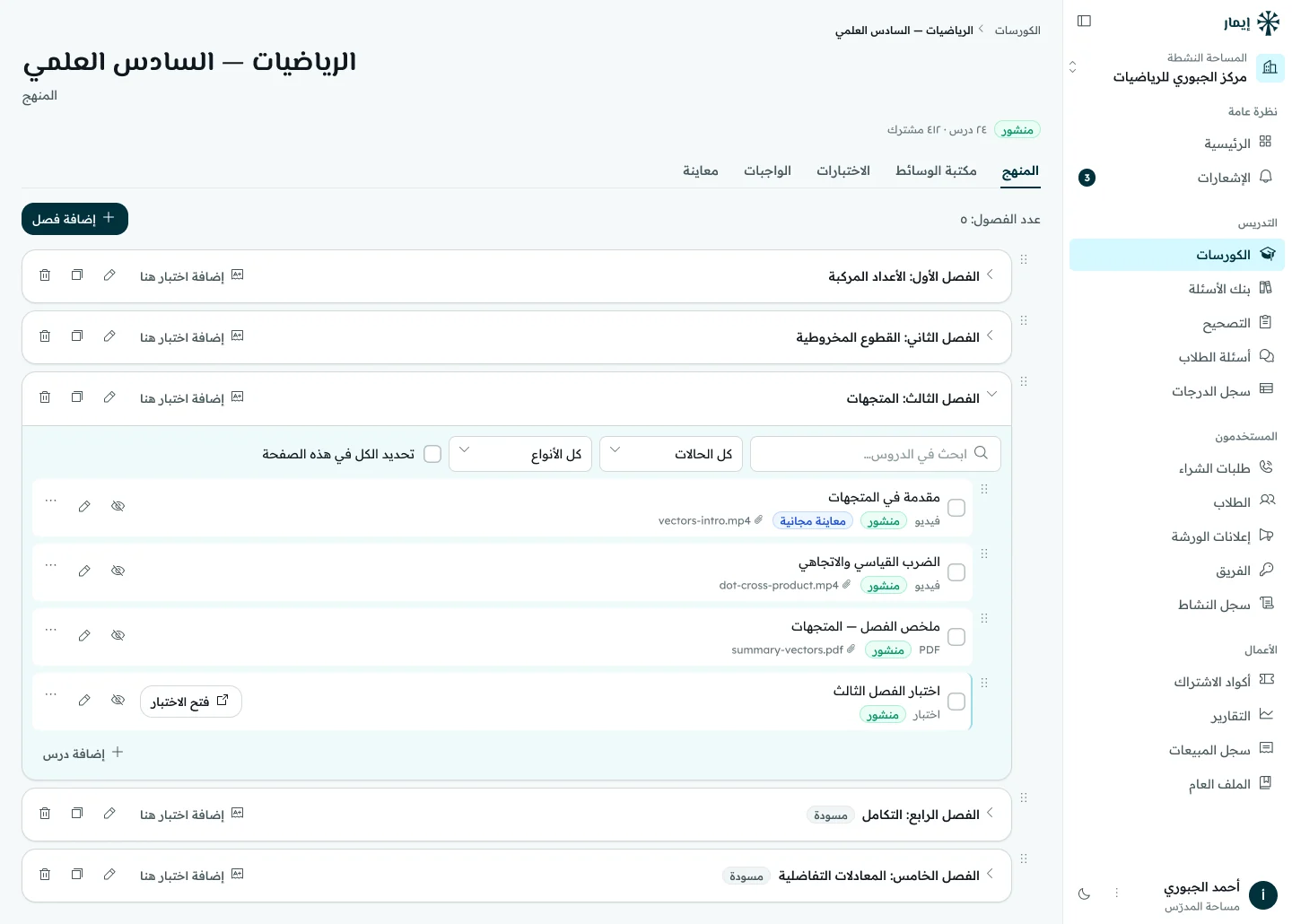The image size is (1292, 924).
Task: Toggle the sidebar panel icon
Action: coord(1084,21)
